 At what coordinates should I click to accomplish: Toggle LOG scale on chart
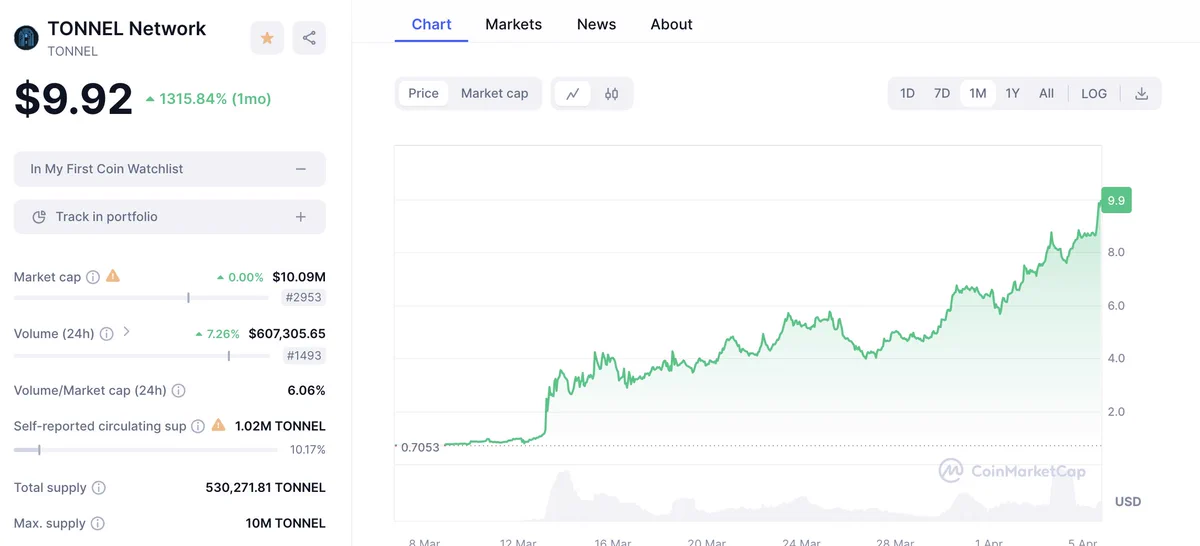point(1094,93)
